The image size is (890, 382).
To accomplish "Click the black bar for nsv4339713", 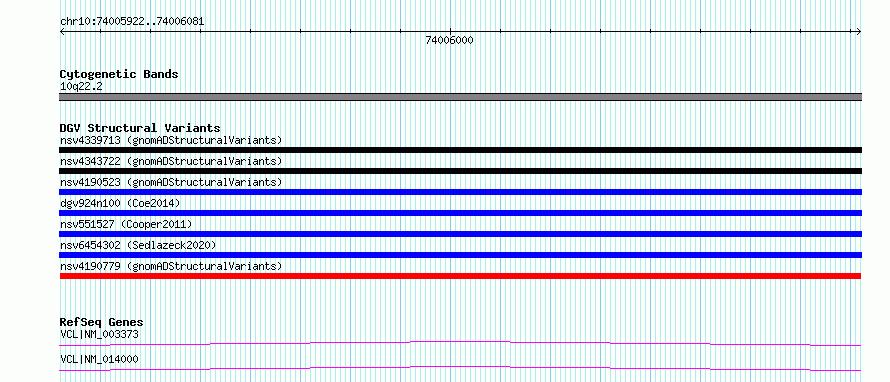I will point(460,150).
